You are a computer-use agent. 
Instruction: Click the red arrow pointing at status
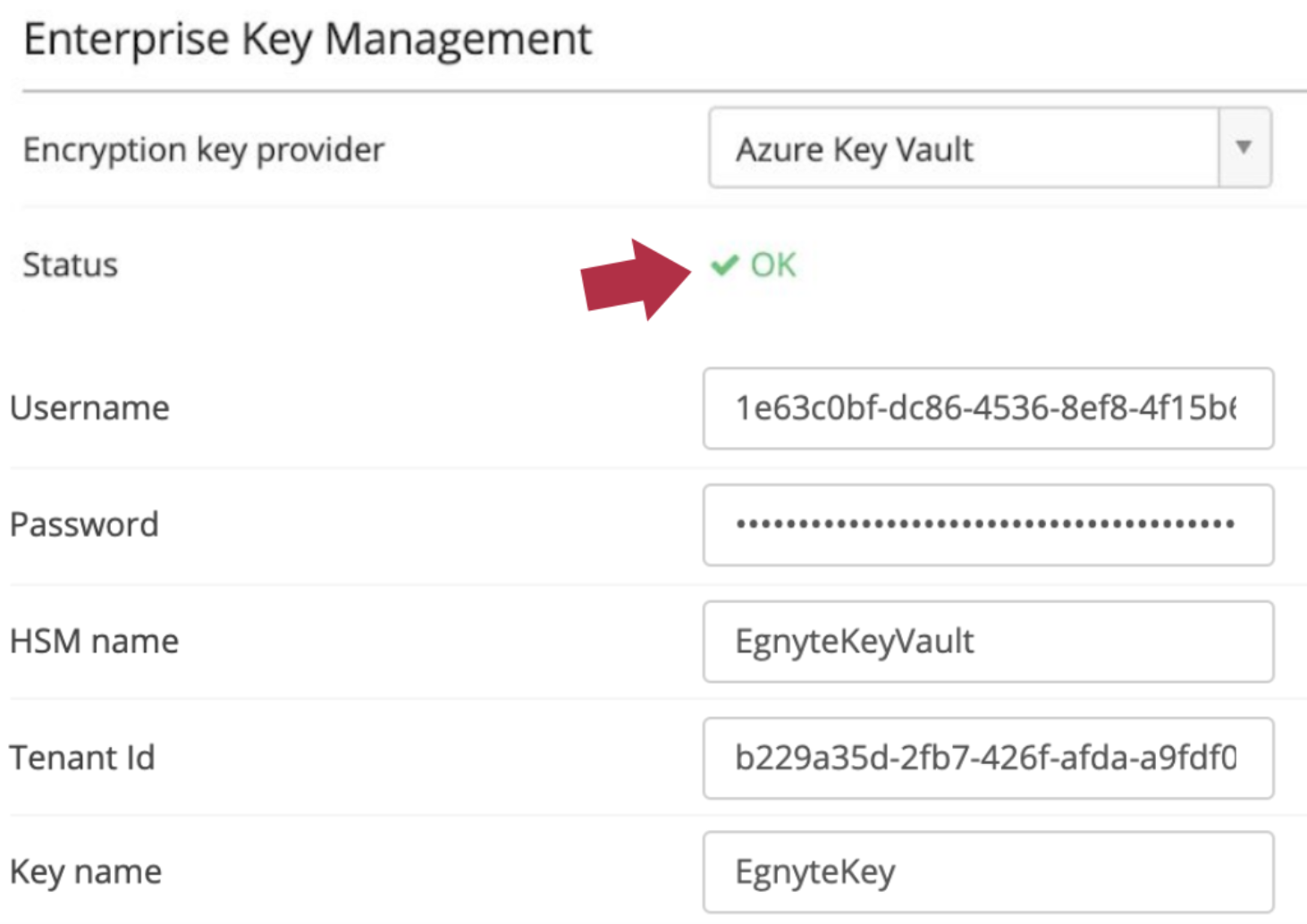tap(636, 280)
